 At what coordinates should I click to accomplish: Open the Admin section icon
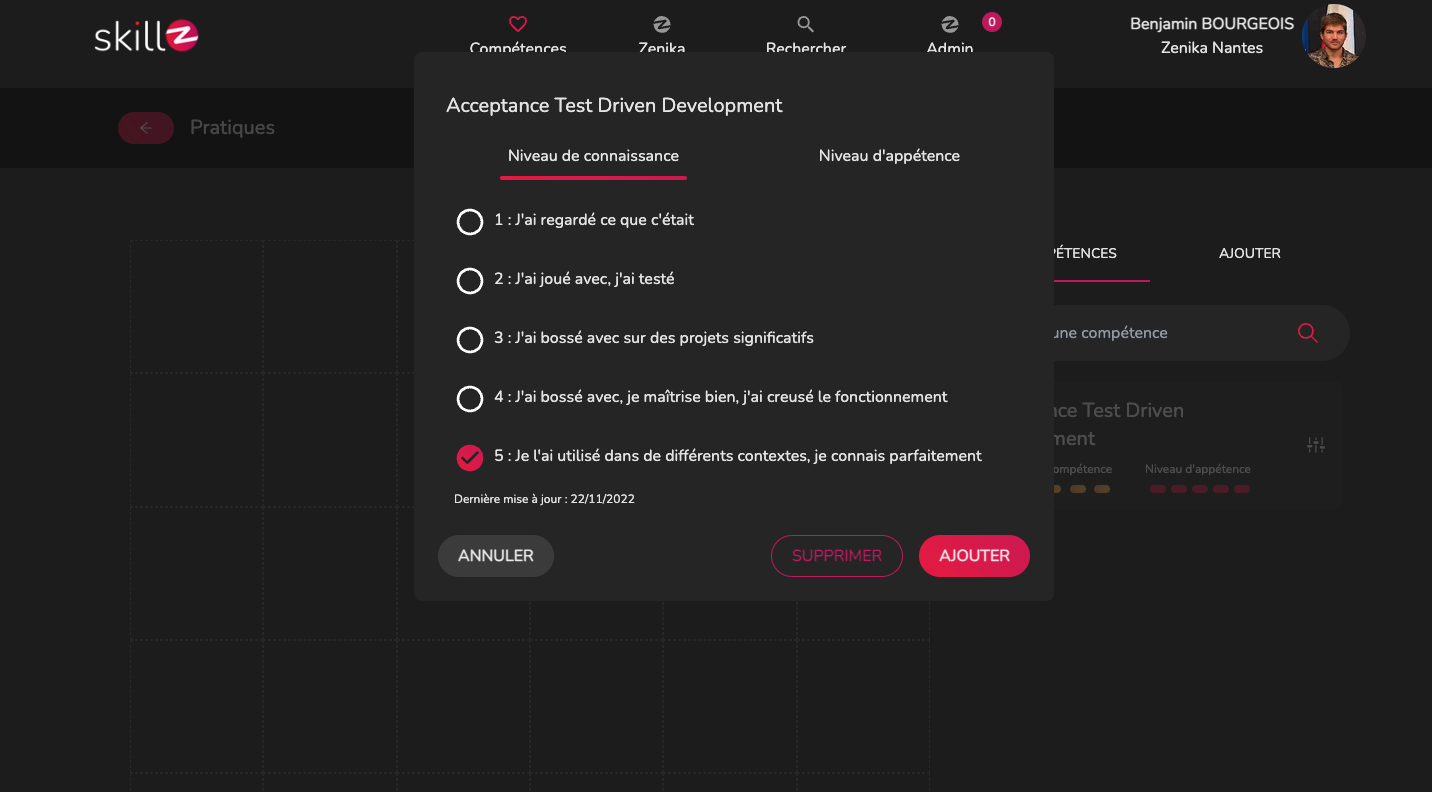click(948, 23)
